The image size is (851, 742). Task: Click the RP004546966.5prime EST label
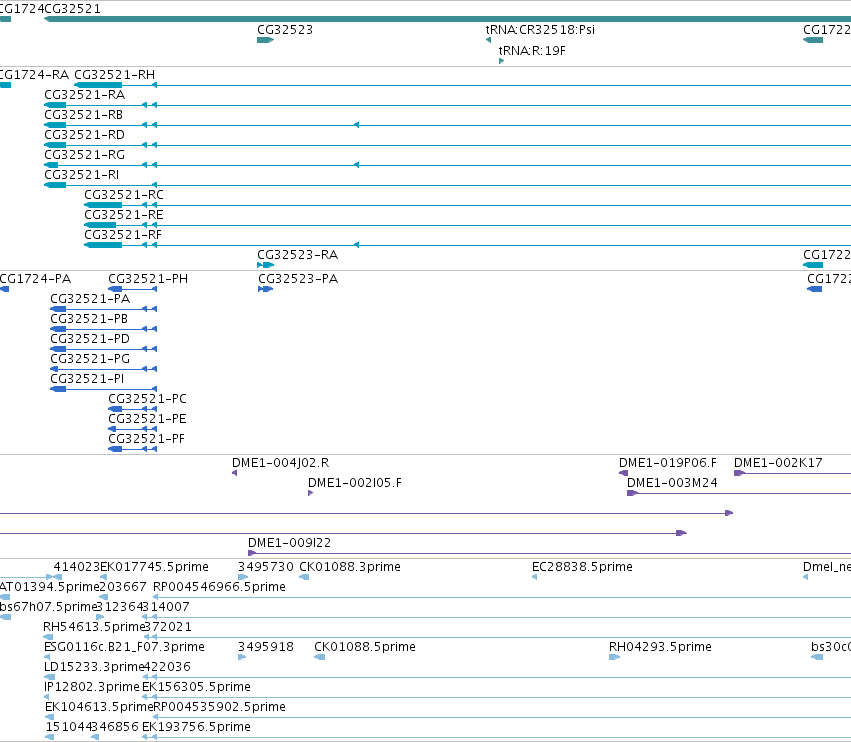pos(219,587)
